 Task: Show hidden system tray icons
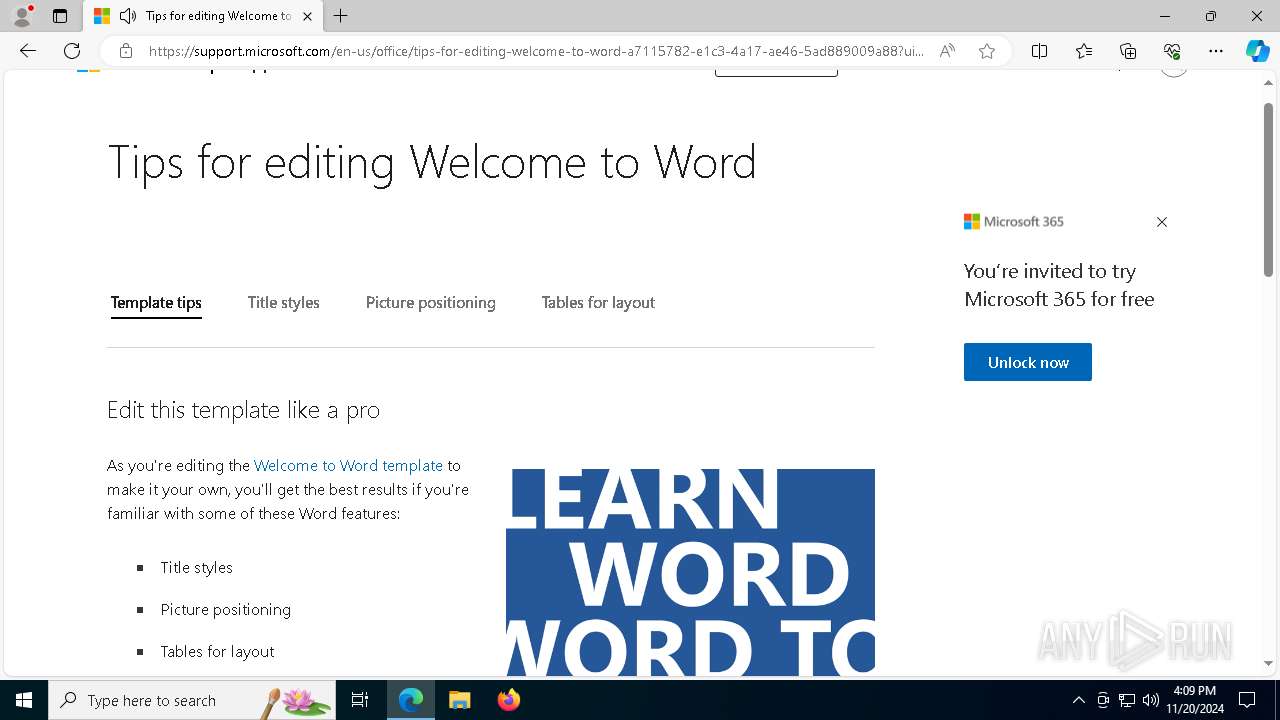[x=1078, y=700]
